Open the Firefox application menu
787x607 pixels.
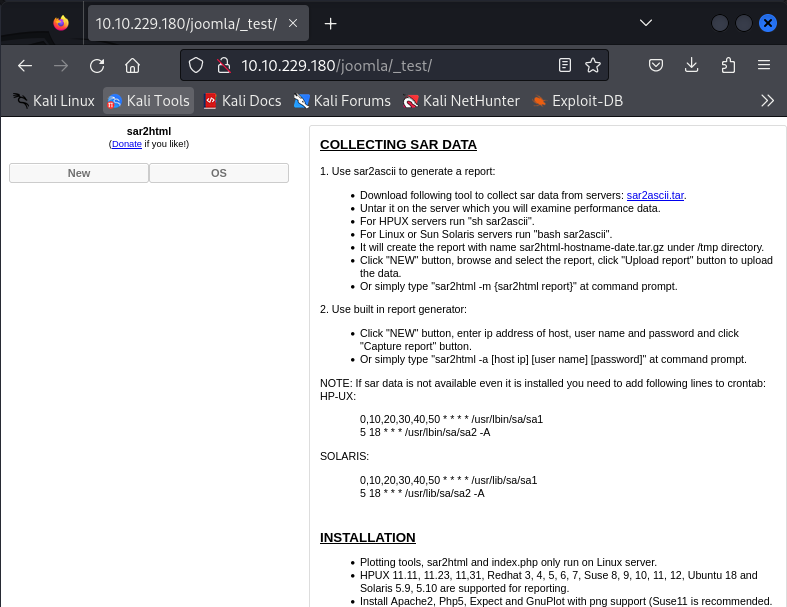pos(764,65)
